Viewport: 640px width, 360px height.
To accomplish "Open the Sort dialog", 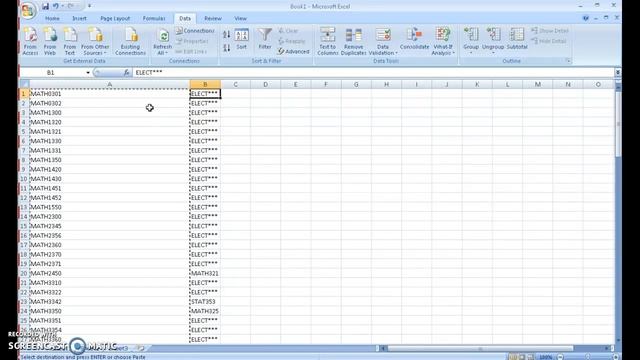I will click(242, 39).
